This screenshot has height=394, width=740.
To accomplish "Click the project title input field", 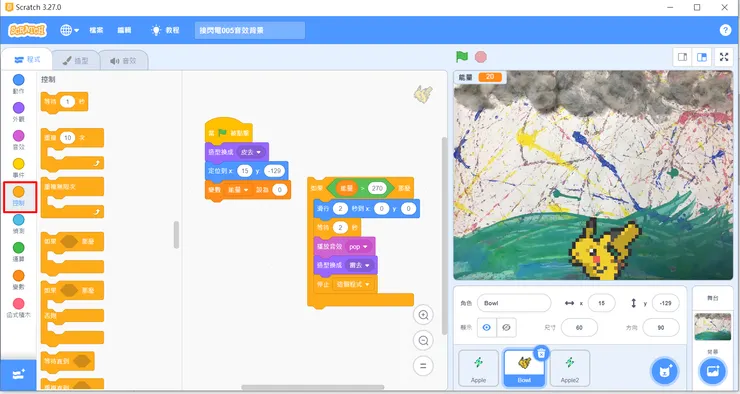I will tap(250, 30).
